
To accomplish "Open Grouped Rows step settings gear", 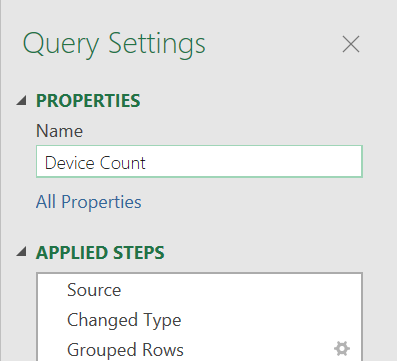I will point(342,349).
